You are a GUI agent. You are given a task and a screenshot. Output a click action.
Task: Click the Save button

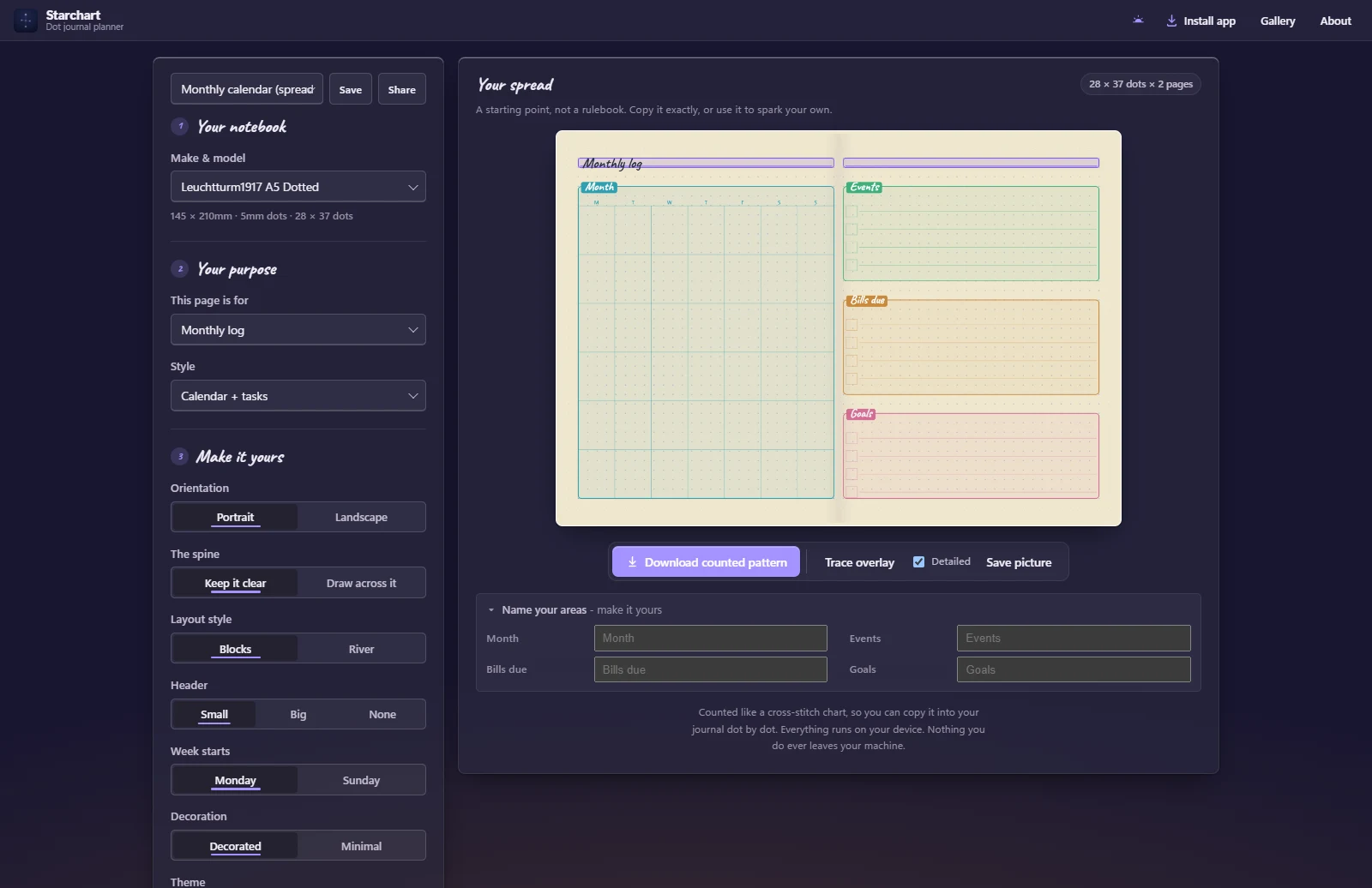351,89
